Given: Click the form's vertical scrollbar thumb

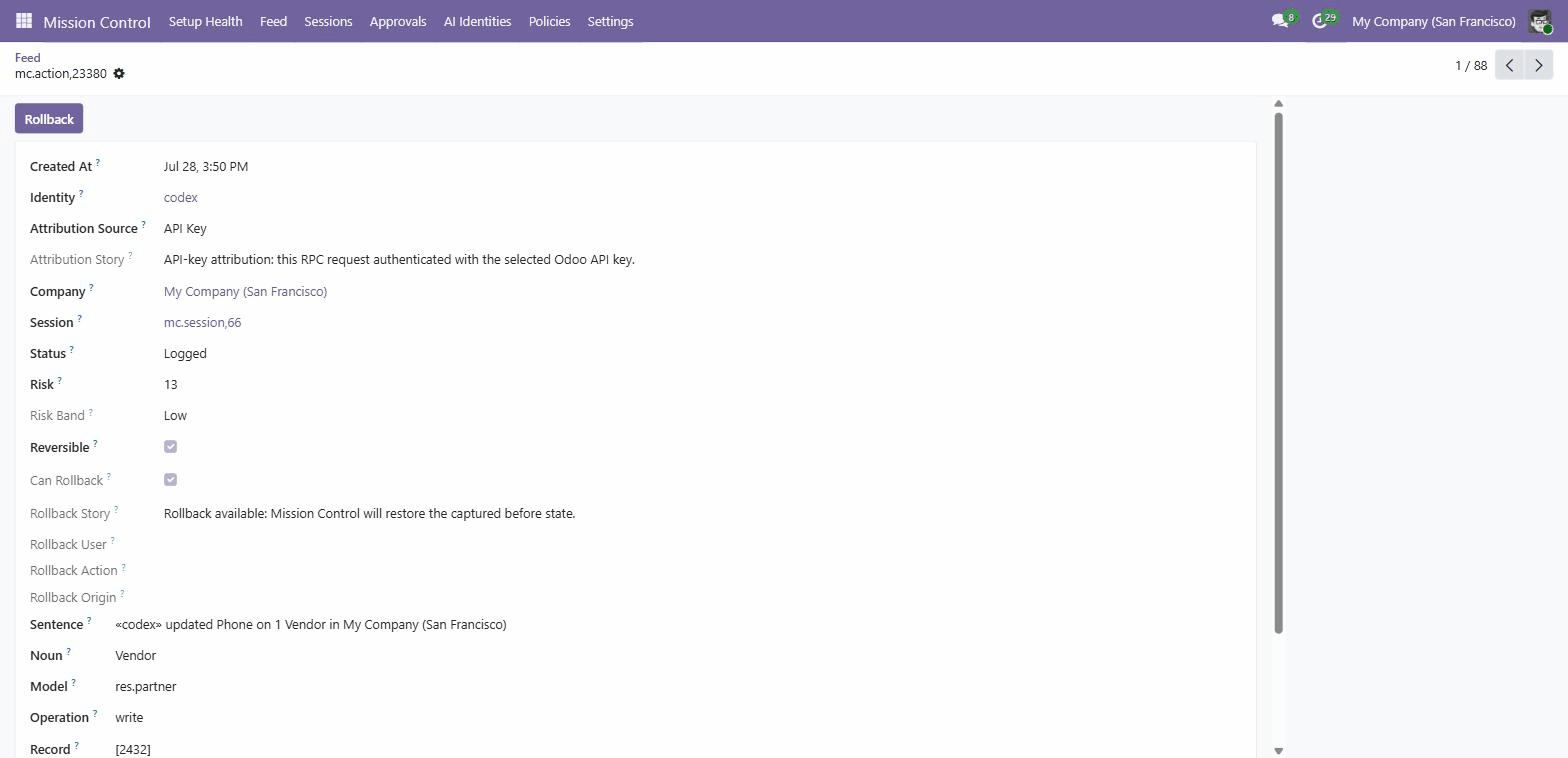Looking at the screenshot, I should pos(1278,372).
